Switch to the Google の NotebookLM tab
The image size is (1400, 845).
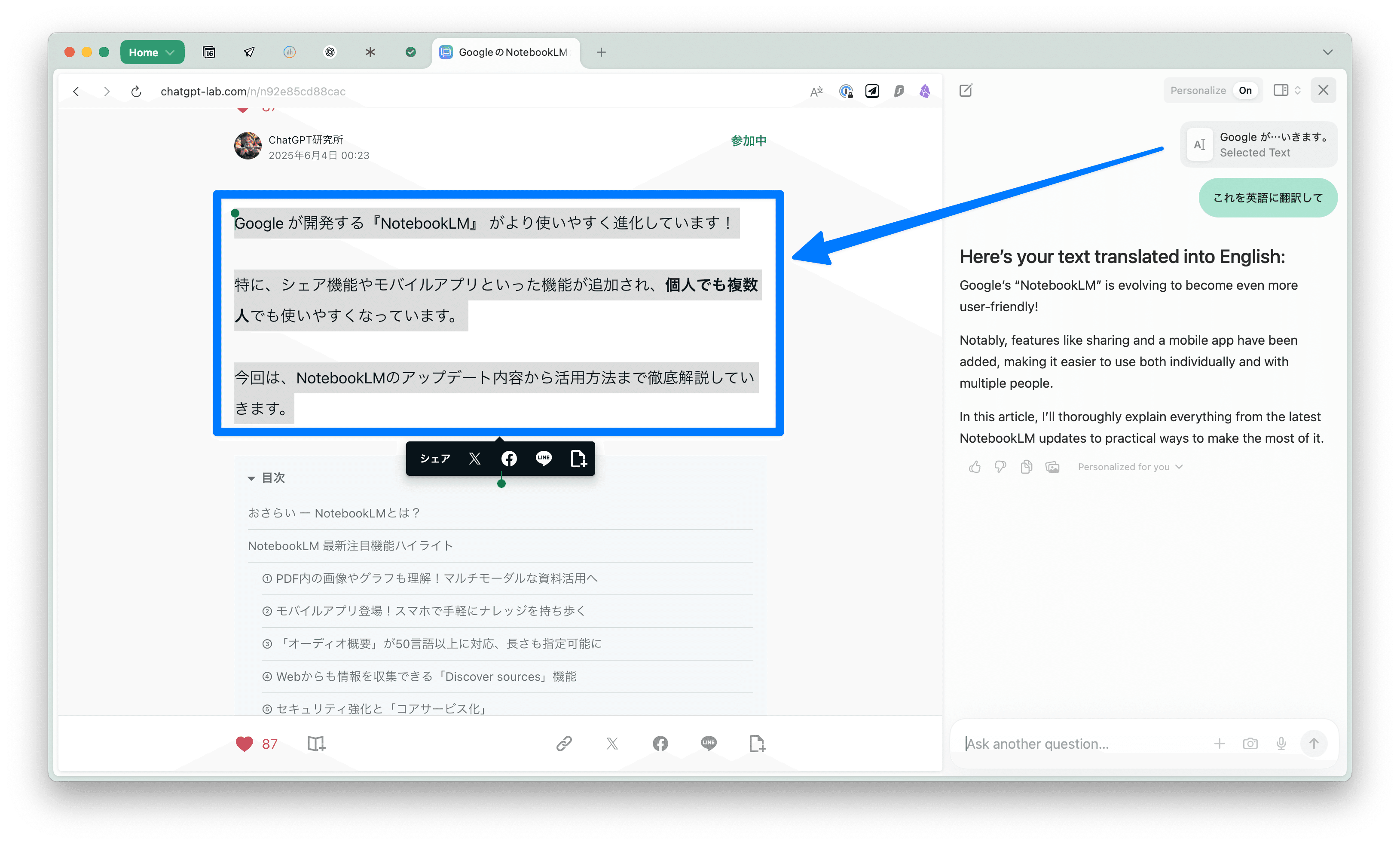[x=506, y=52]
